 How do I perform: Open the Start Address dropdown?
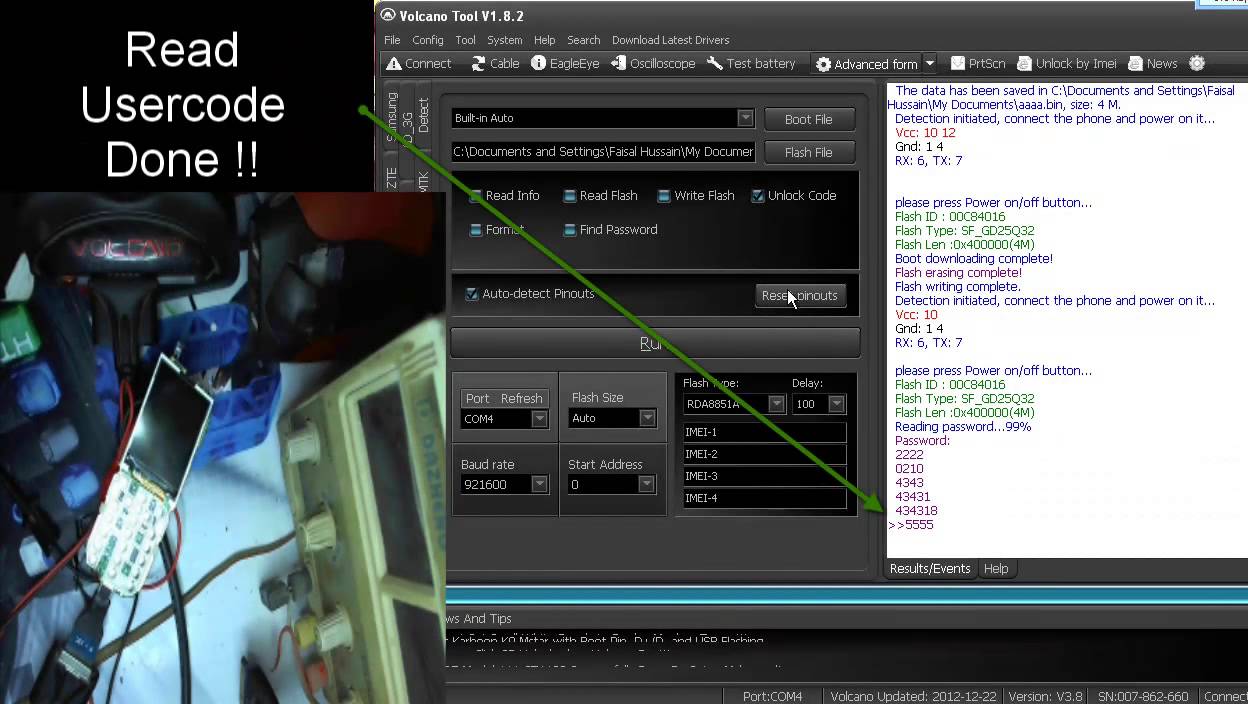point(646,484)
